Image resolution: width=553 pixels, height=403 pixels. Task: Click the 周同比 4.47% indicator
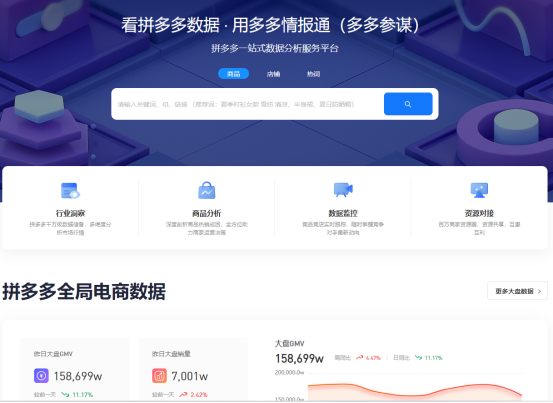click(358, 358)
